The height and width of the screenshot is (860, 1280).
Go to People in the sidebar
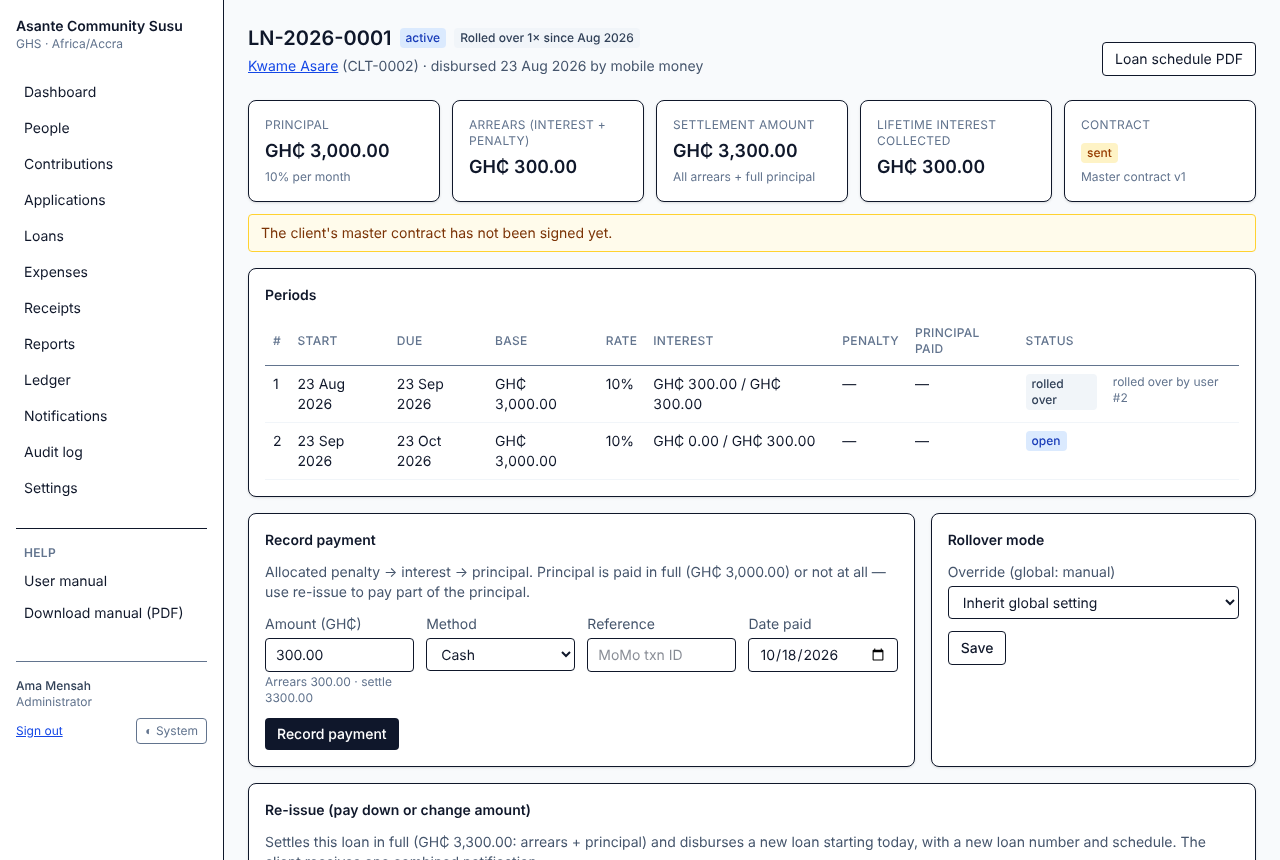[x=47, y=128]
